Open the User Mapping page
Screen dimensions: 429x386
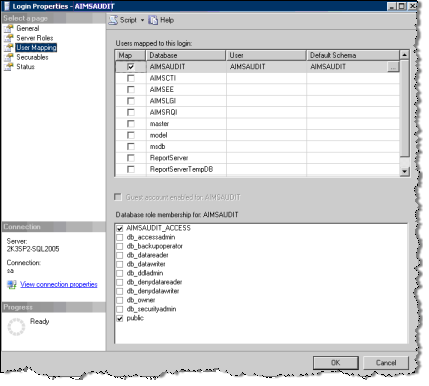coord(36,48)
